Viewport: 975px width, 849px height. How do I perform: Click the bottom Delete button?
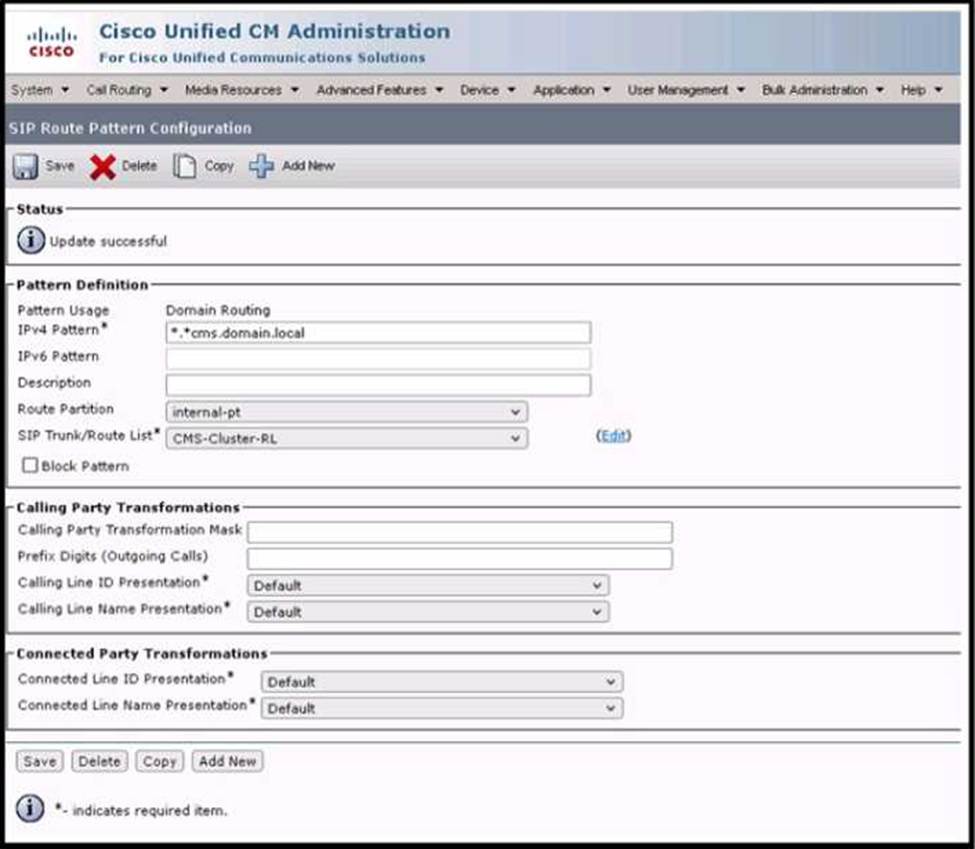click(99, 761)
